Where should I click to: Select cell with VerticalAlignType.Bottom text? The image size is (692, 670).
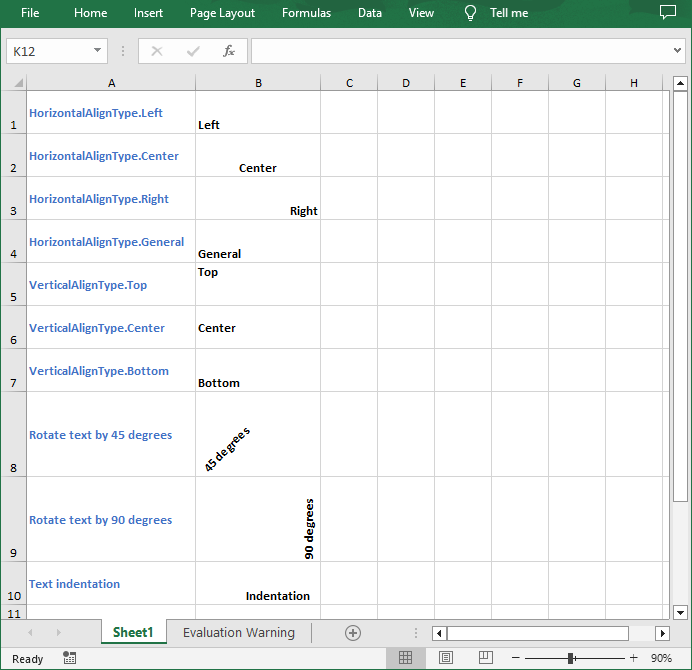[x=111, y=370]
